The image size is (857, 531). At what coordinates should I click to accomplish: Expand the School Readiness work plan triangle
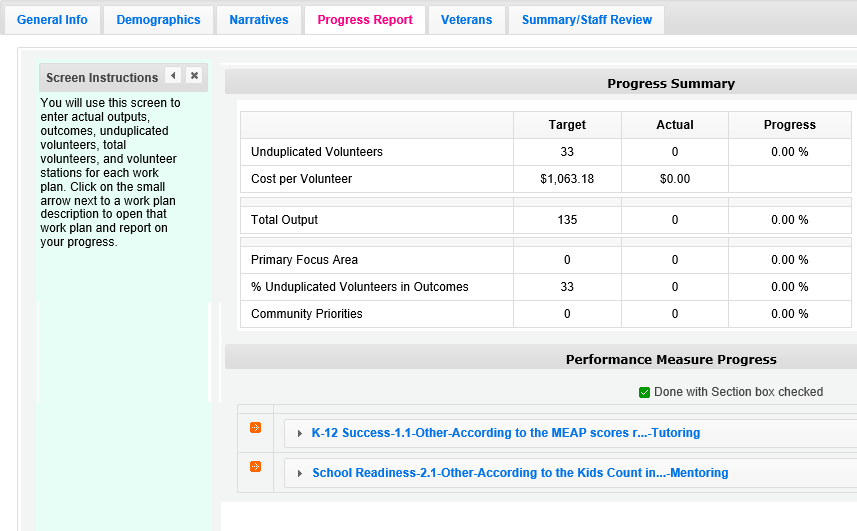click(300, 473)
